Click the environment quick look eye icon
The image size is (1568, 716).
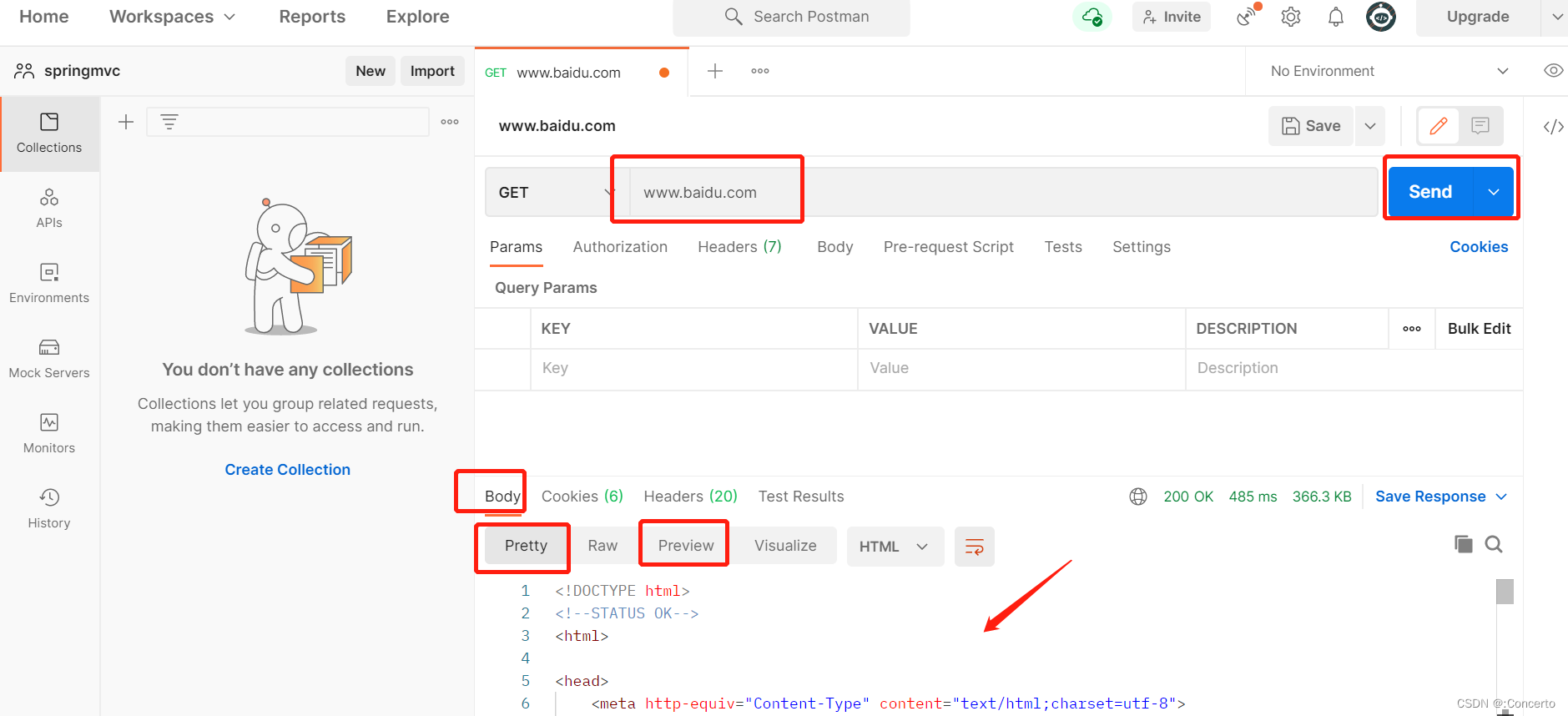(1553, 71)
